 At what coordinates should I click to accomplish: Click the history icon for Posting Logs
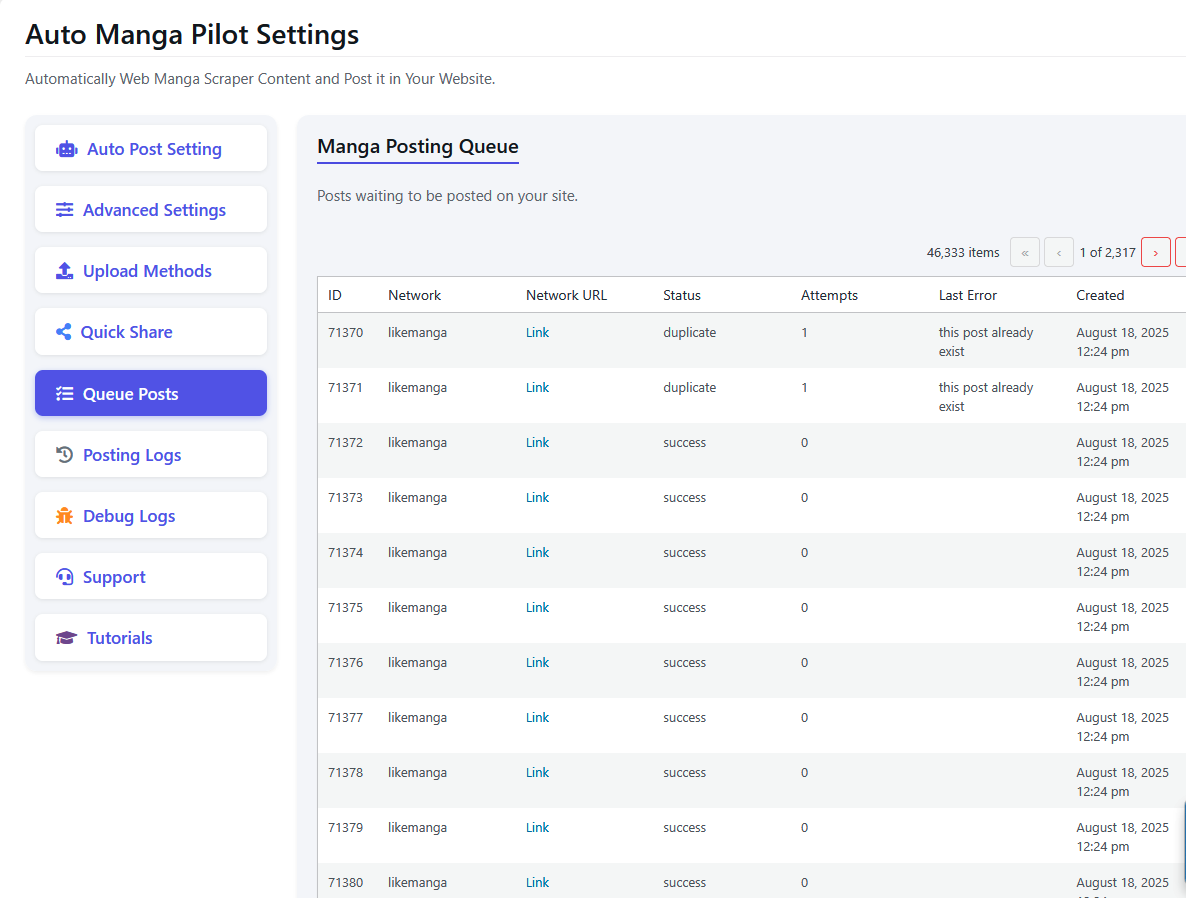(65, 455)
